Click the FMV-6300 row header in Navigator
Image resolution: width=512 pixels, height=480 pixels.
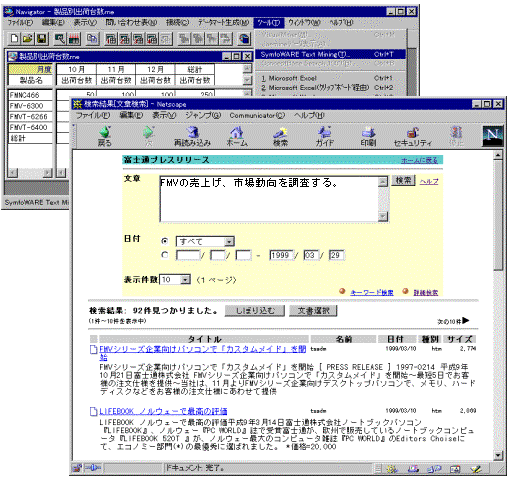click(30, 106)
